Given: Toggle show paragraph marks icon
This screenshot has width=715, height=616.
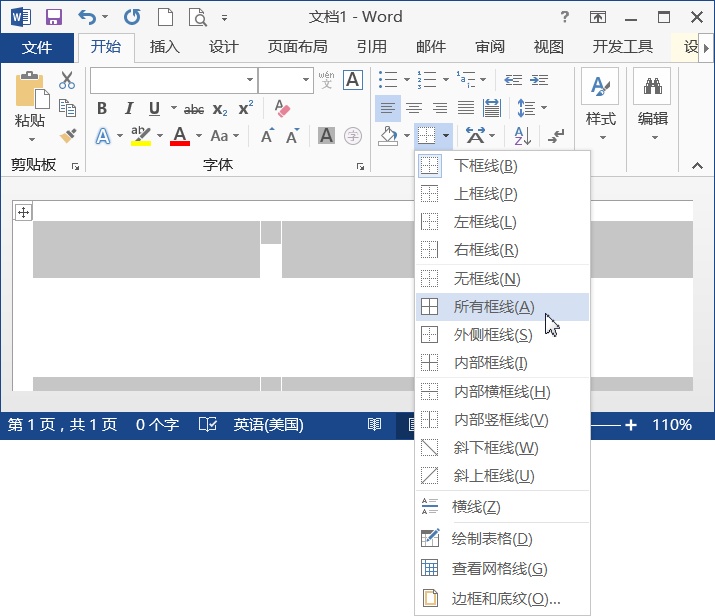Looking at the screenshot, I should point(556,135).
